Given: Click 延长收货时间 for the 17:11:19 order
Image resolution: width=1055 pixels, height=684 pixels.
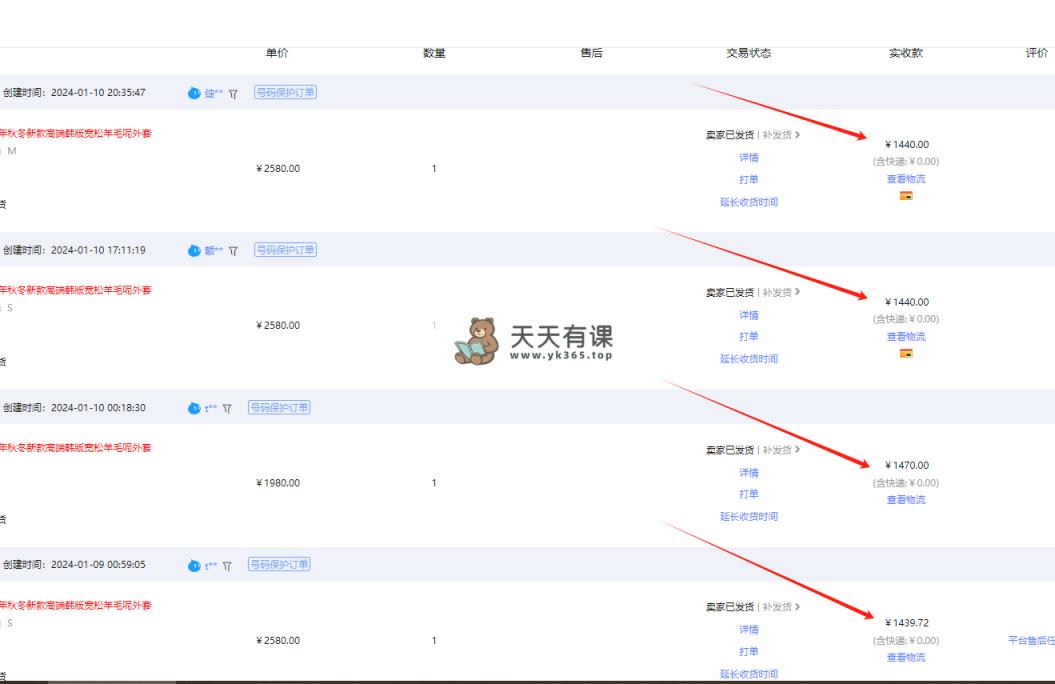Looking at the screenshot, I should [x=749, y=358].
